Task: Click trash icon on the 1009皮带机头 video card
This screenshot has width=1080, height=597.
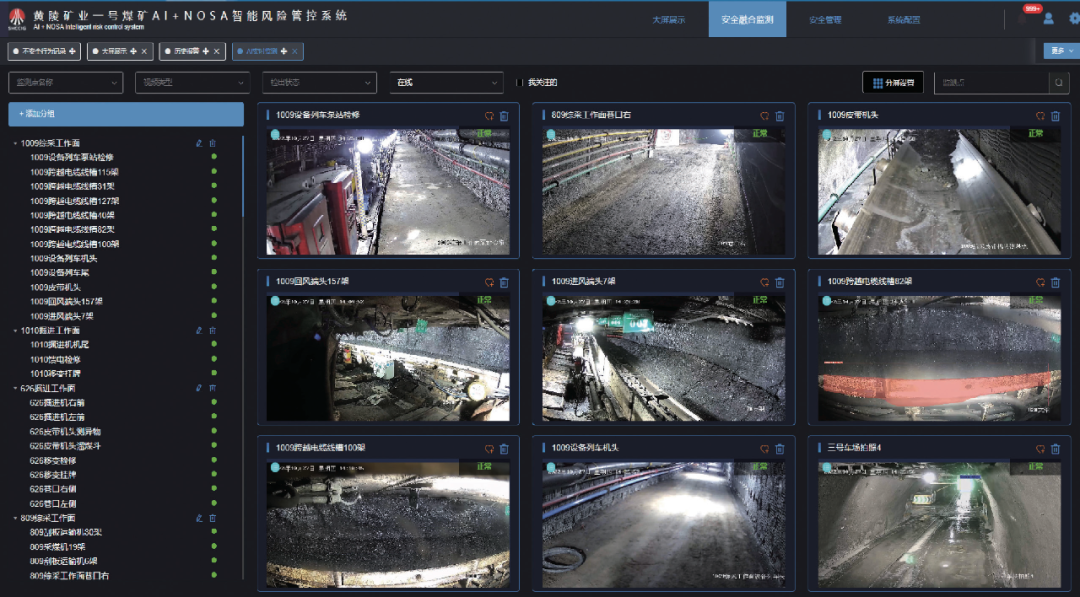Action: click(x=1055, y=116)
